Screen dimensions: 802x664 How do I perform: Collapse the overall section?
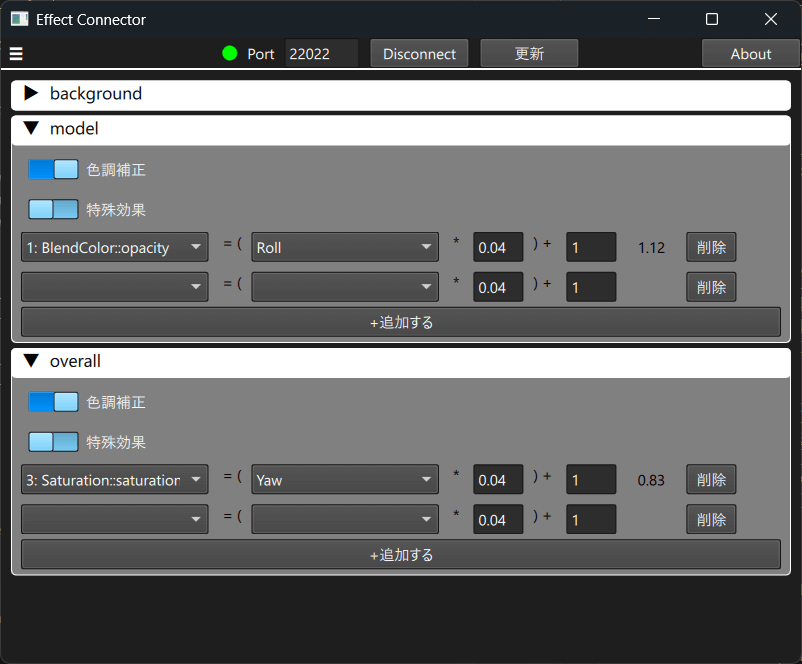coord(31,361)
